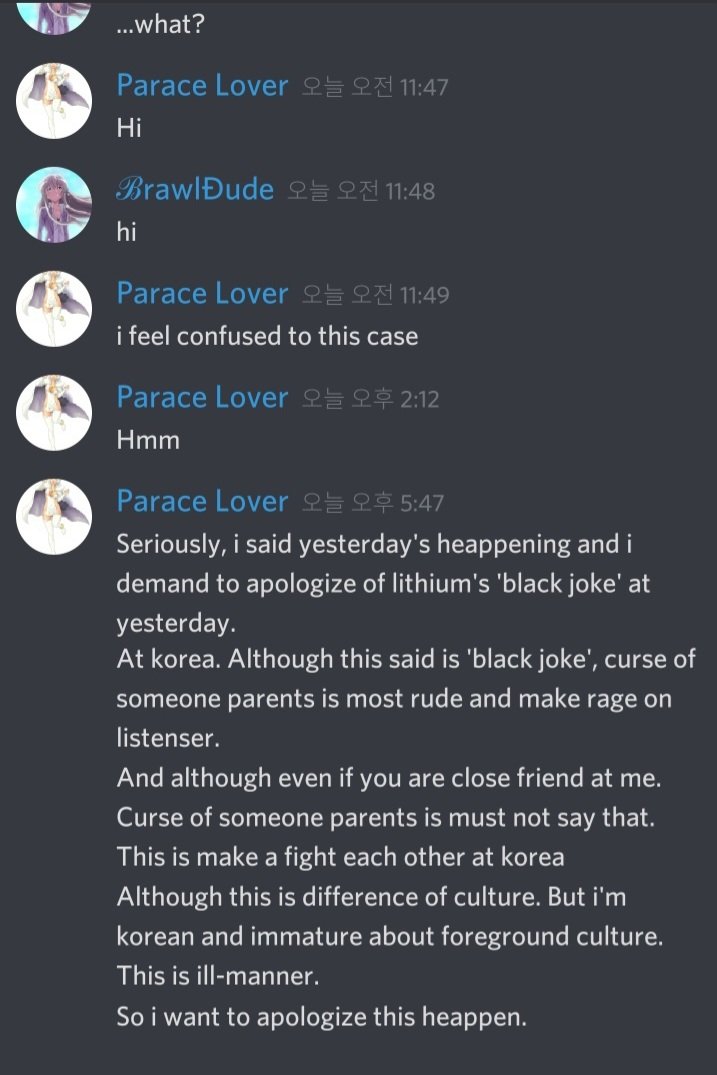Click Parace Lover's avatar beside the 2:12 message
The image size is (717, 1075).
tap(54, 413)
